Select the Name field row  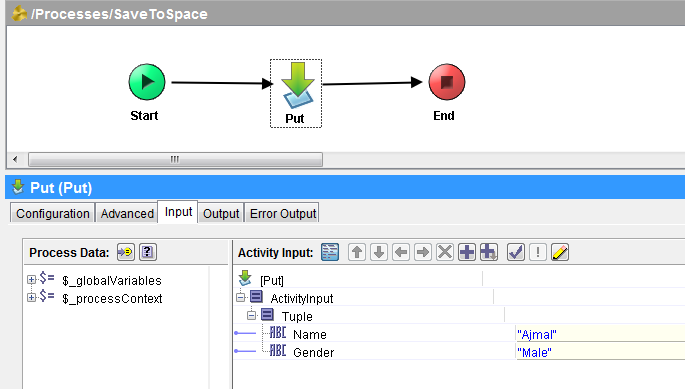tap(310, 334)
